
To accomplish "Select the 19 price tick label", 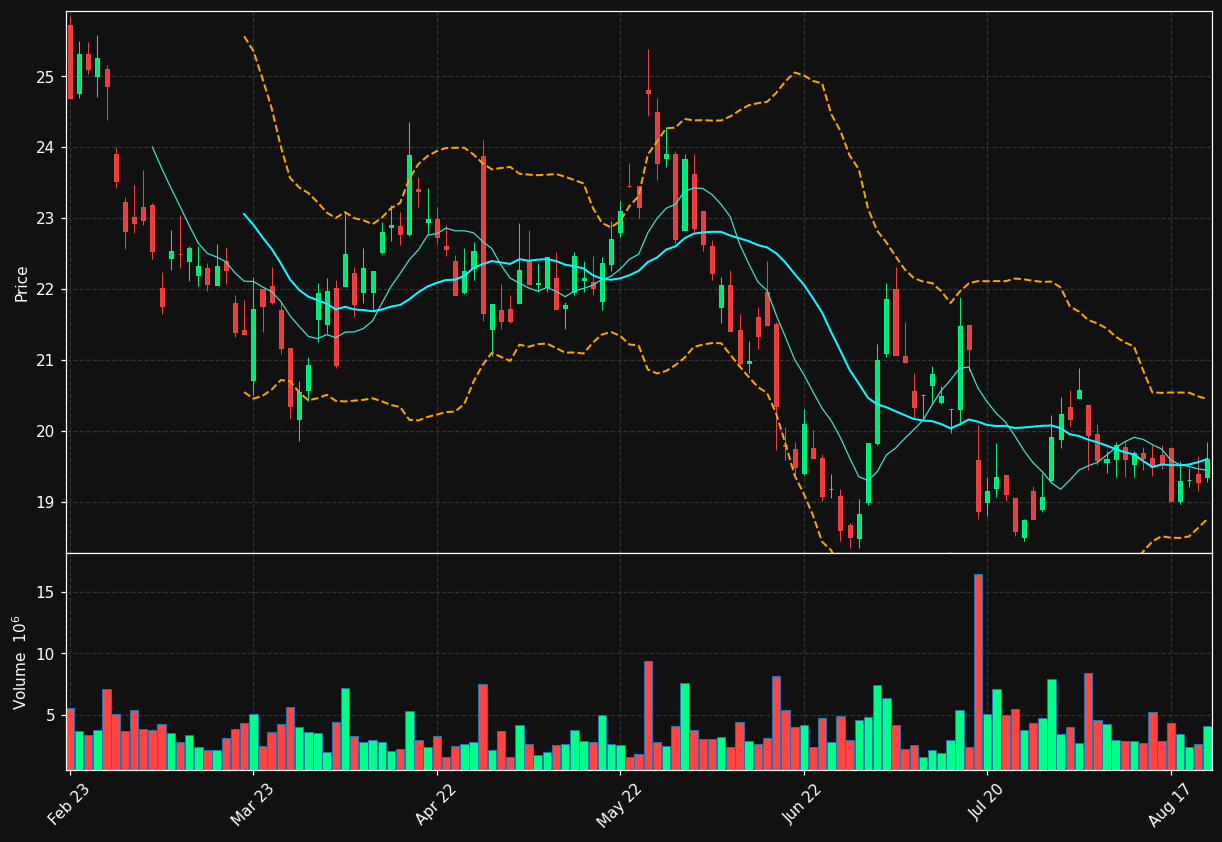I will coord(48,503).
